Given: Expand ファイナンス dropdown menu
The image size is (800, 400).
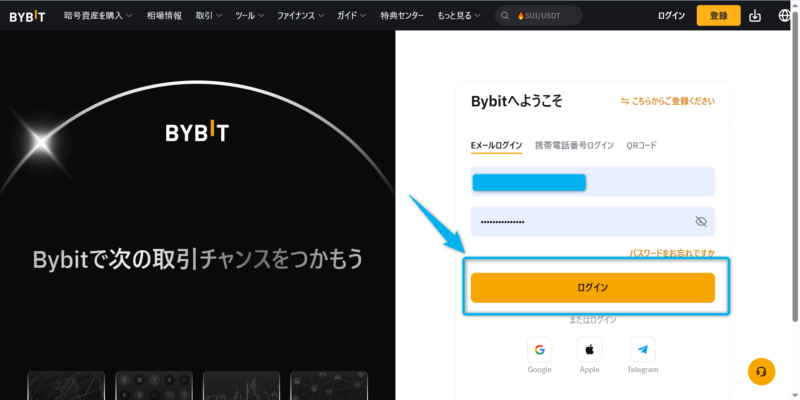Looking at the screenshot, I should 301,16.
